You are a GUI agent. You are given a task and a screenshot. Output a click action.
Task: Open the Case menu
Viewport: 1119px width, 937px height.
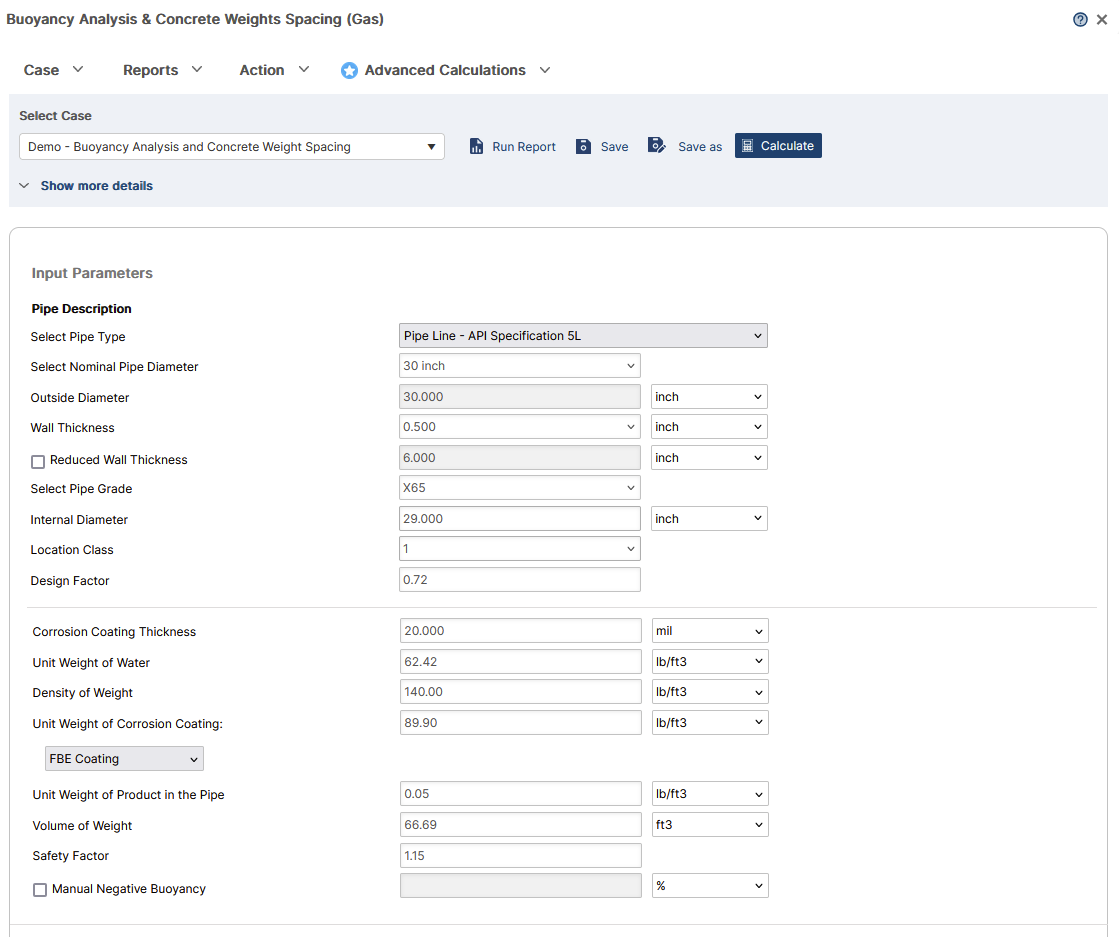coord(53,70)
